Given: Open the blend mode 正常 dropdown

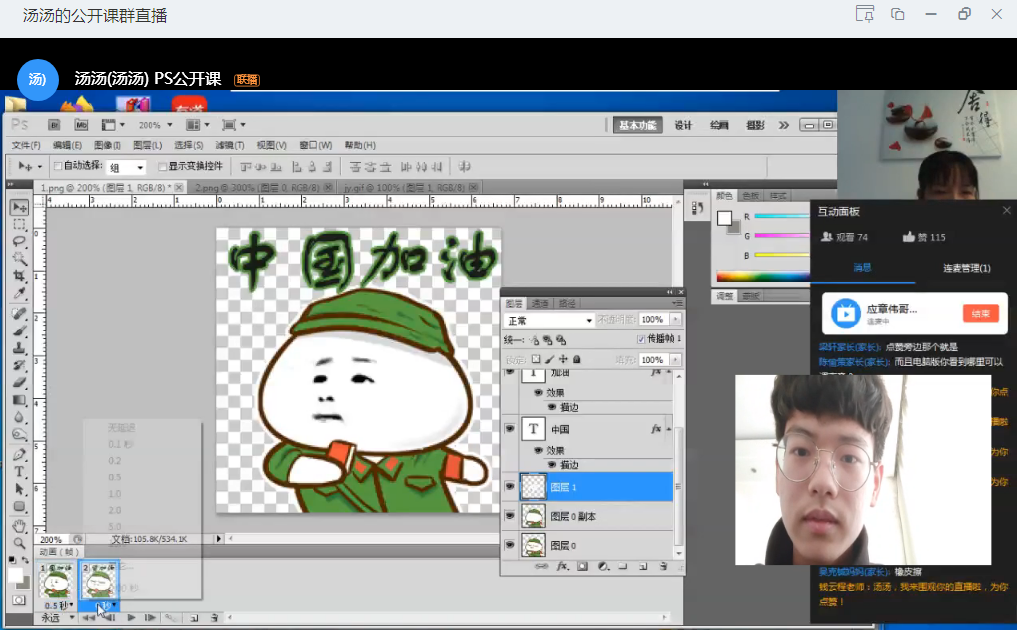Looking at the screenshot, I should (548, 320).
